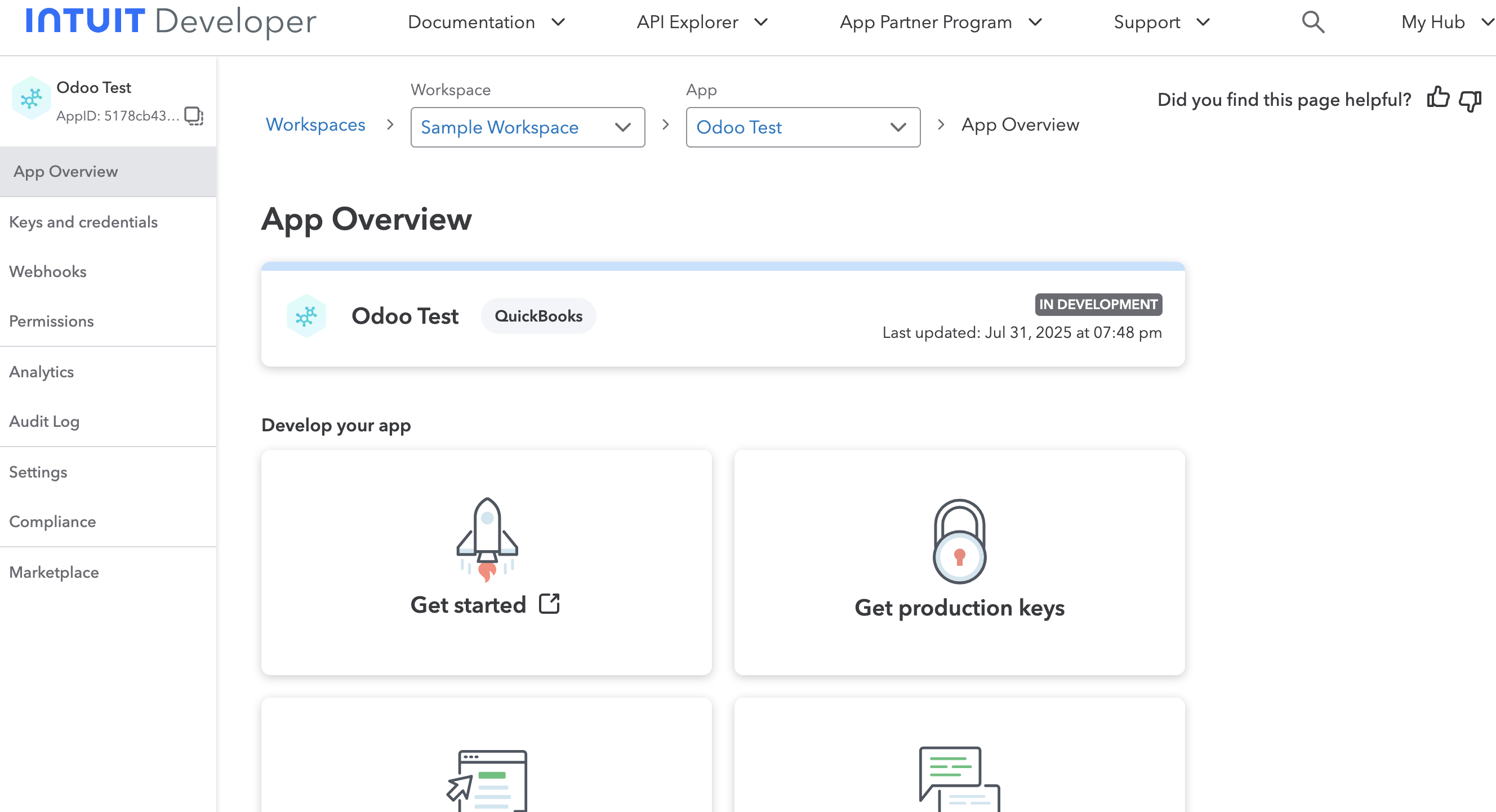This screenshot has height=812, width=1496.
Task: Click the Odoo Test card app icon
Action: [x=306, y=316]
